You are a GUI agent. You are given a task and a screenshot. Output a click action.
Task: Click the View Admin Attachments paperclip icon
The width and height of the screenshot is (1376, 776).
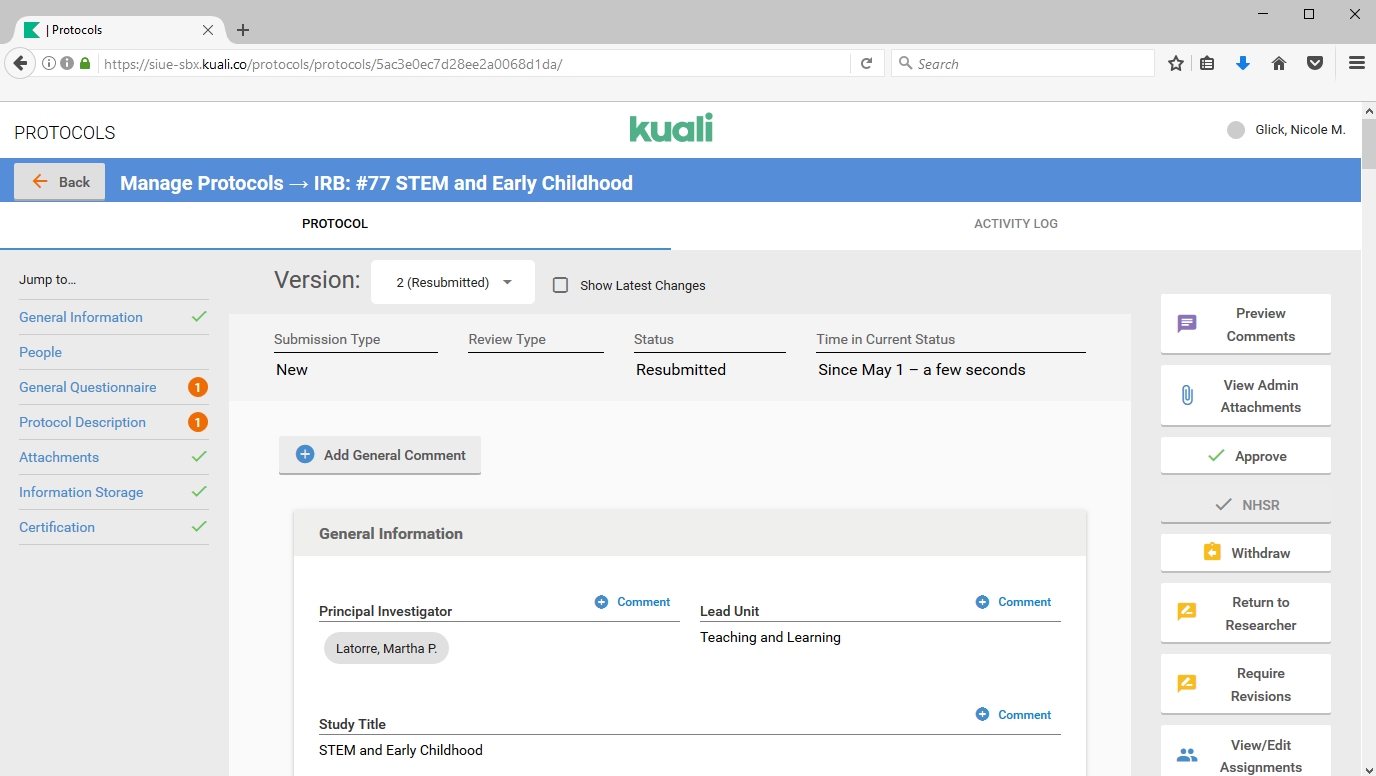(x=1187, y=396)
